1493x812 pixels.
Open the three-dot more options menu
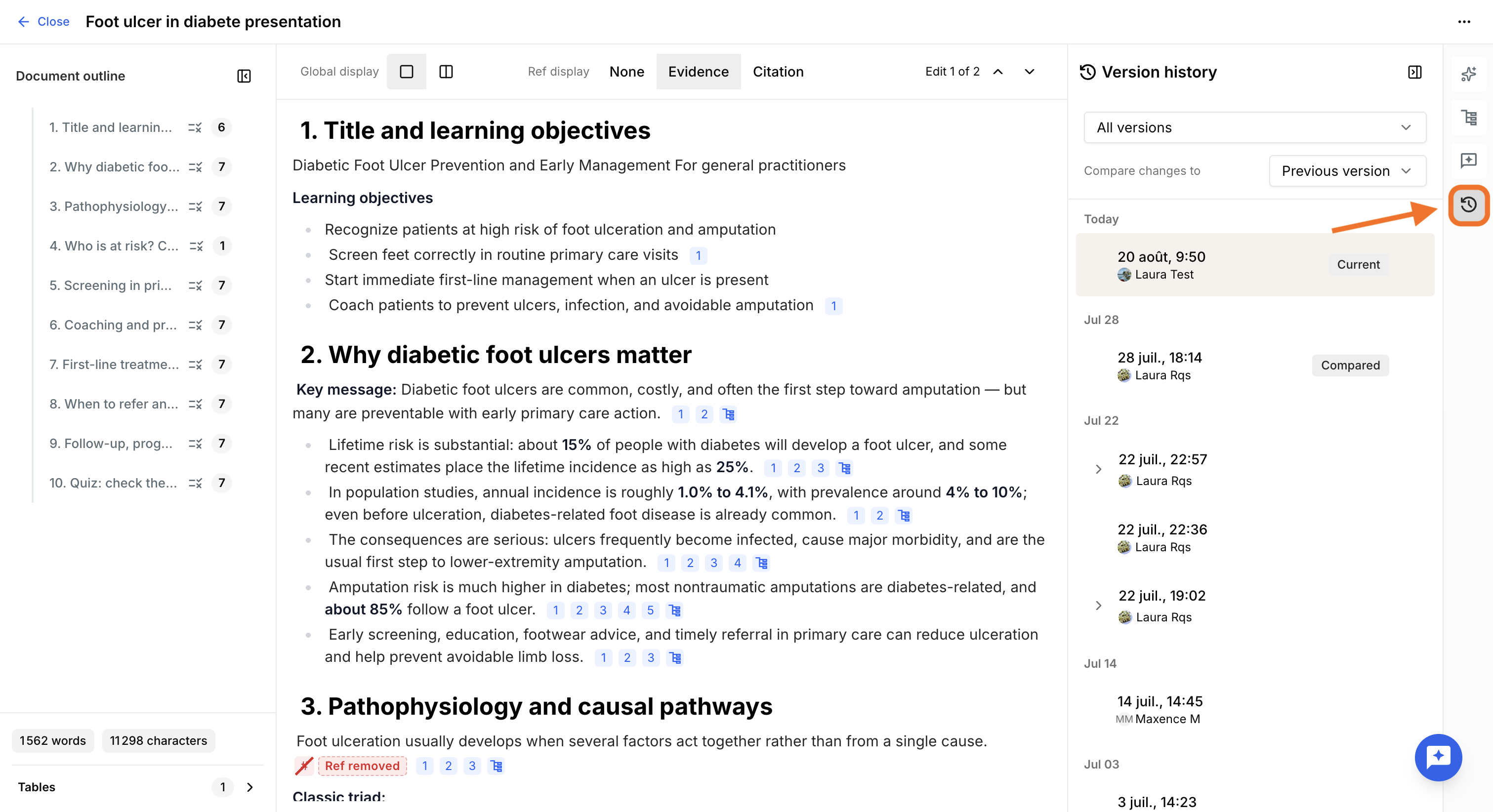click(1463, 21)
